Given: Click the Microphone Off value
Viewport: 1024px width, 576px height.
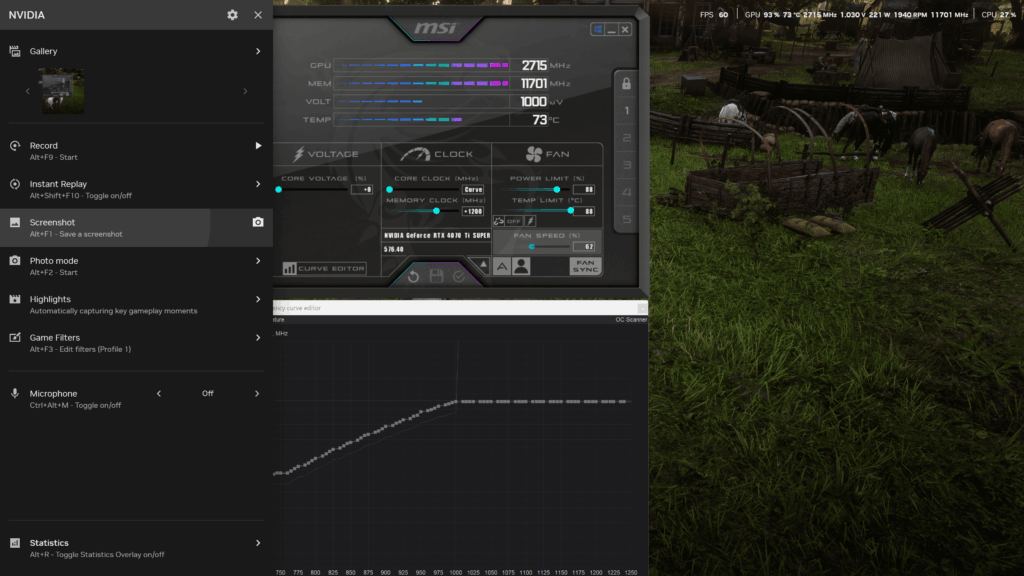Looking at the screenshot, I should [x=208, y=394].
